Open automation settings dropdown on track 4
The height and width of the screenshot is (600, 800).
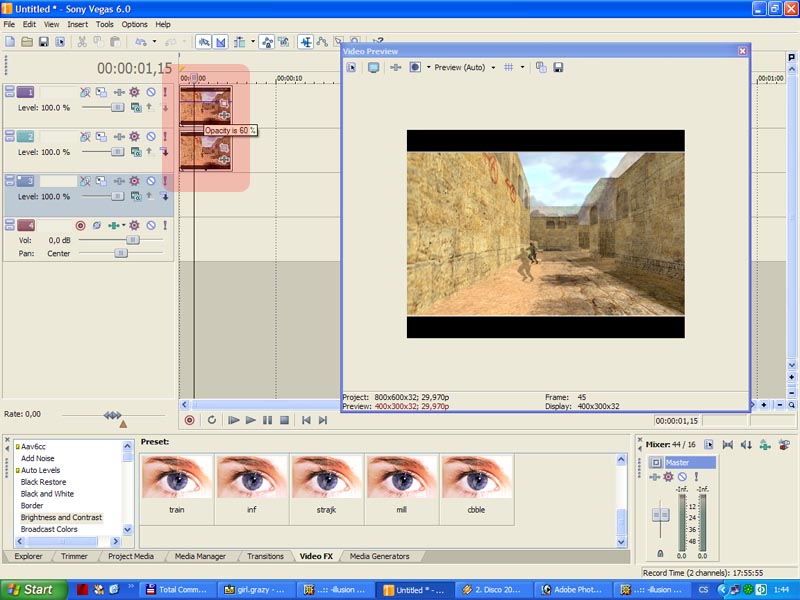pyautogui.click(x=123, y=226)
